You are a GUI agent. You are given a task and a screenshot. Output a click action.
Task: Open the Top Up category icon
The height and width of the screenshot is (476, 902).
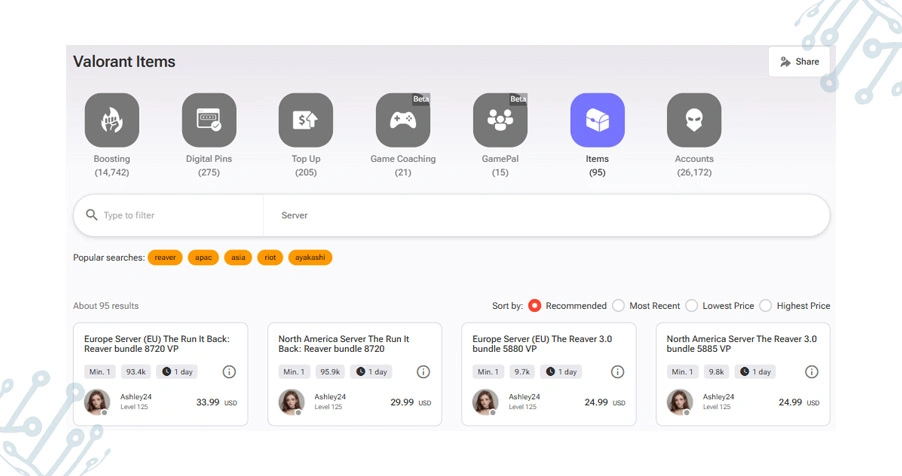point(305,121)
